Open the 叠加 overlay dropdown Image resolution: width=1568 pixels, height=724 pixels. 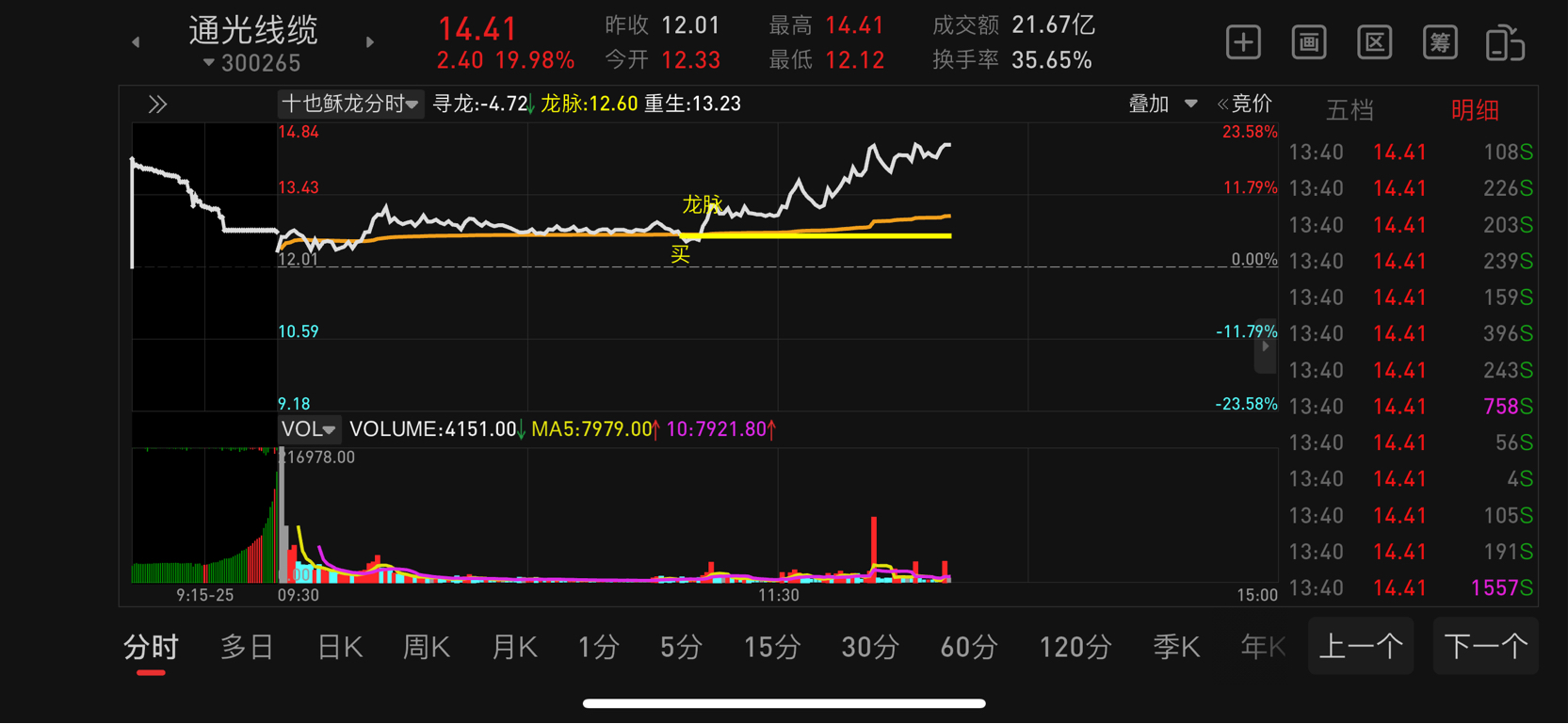tap(1163, 104)
